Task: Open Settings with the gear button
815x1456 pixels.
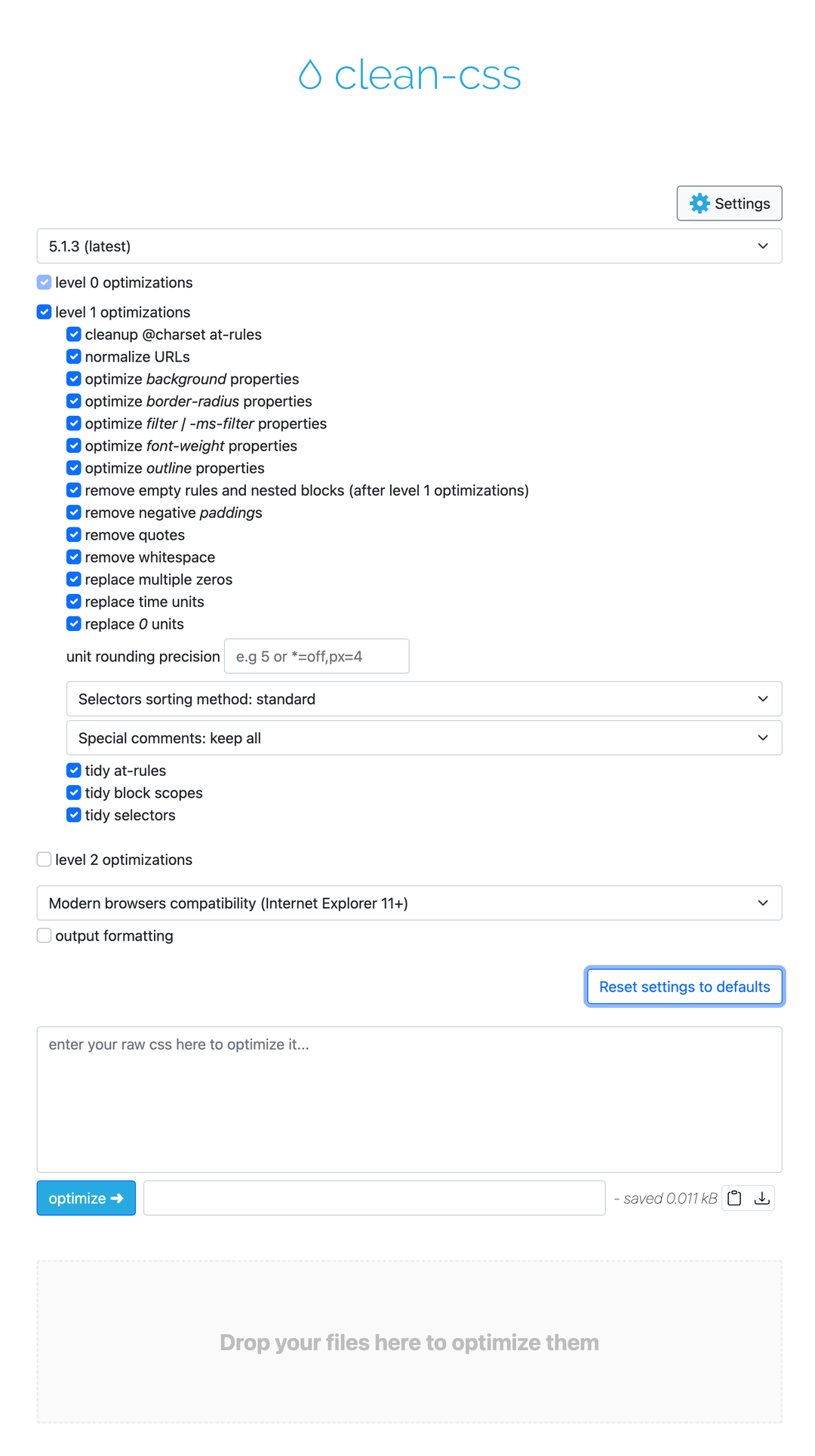Action: 729,203
